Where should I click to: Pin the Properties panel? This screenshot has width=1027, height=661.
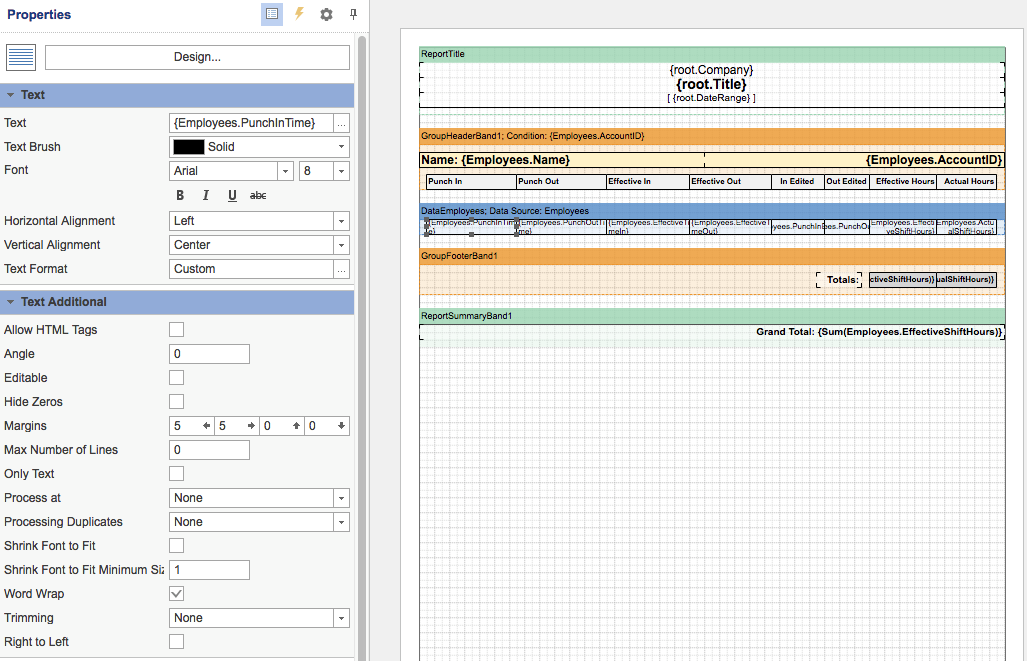pyautogui.click(x=352, y=14)
